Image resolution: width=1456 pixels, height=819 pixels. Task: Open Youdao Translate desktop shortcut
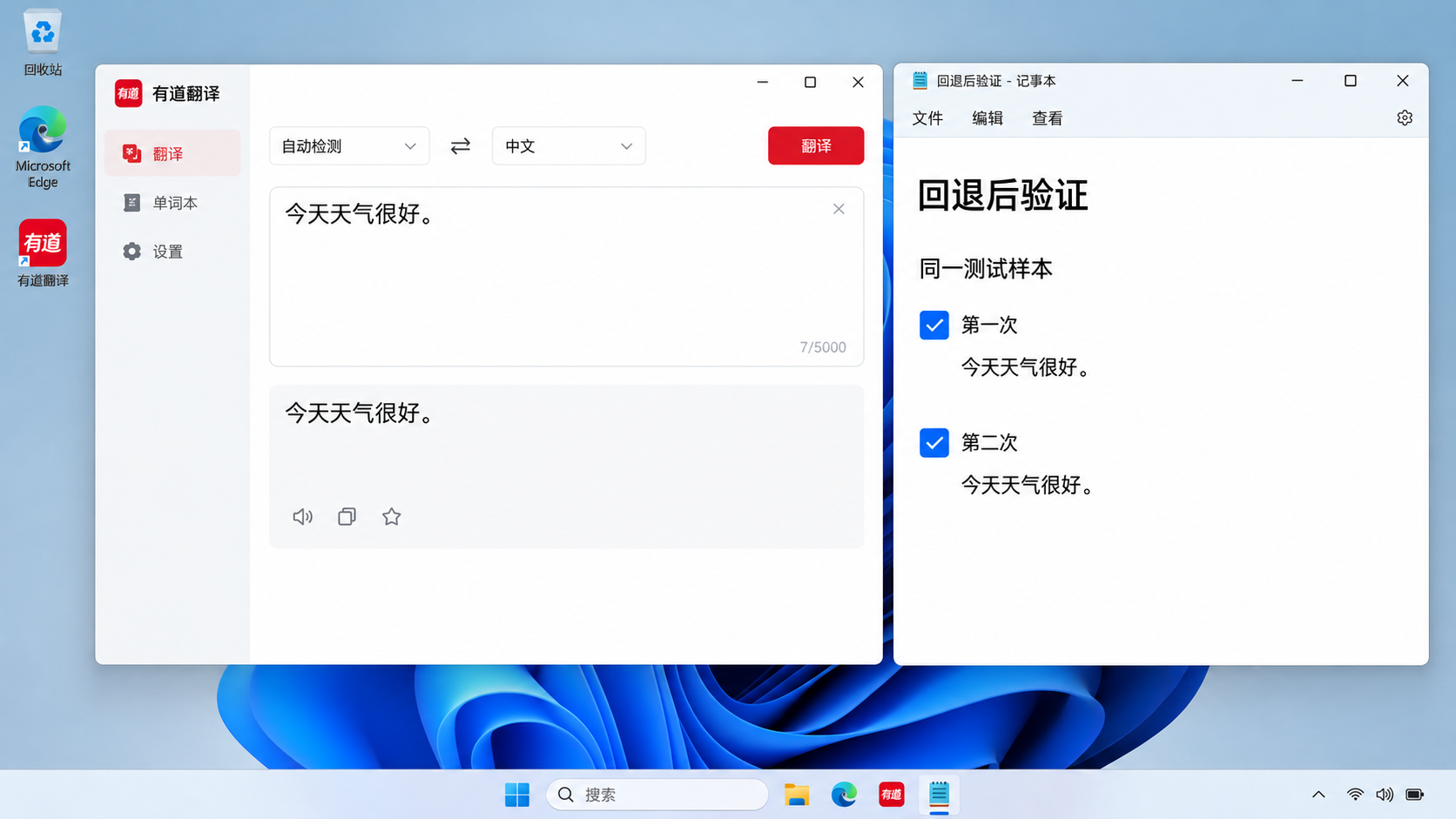click(x=43, y=252)
